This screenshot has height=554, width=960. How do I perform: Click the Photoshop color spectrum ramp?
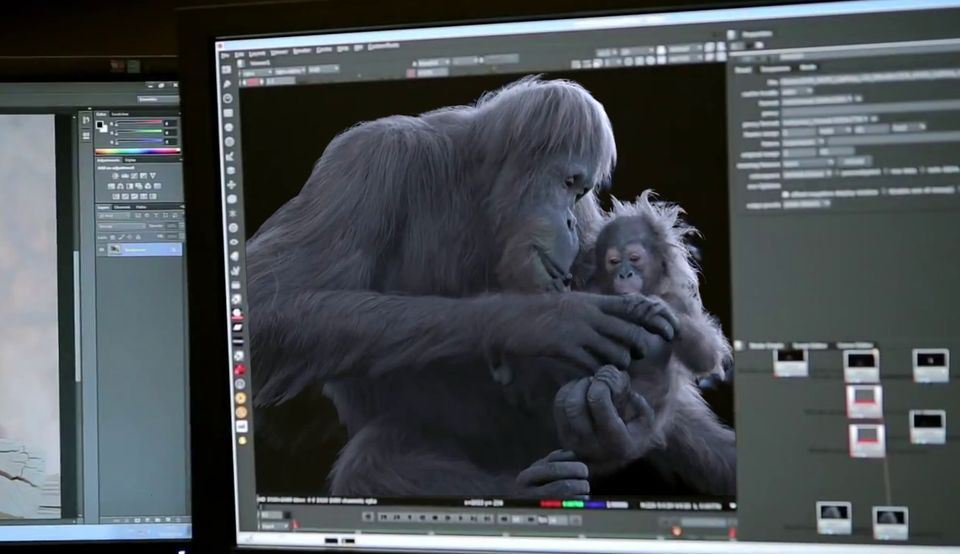click(x=137, y=151)
